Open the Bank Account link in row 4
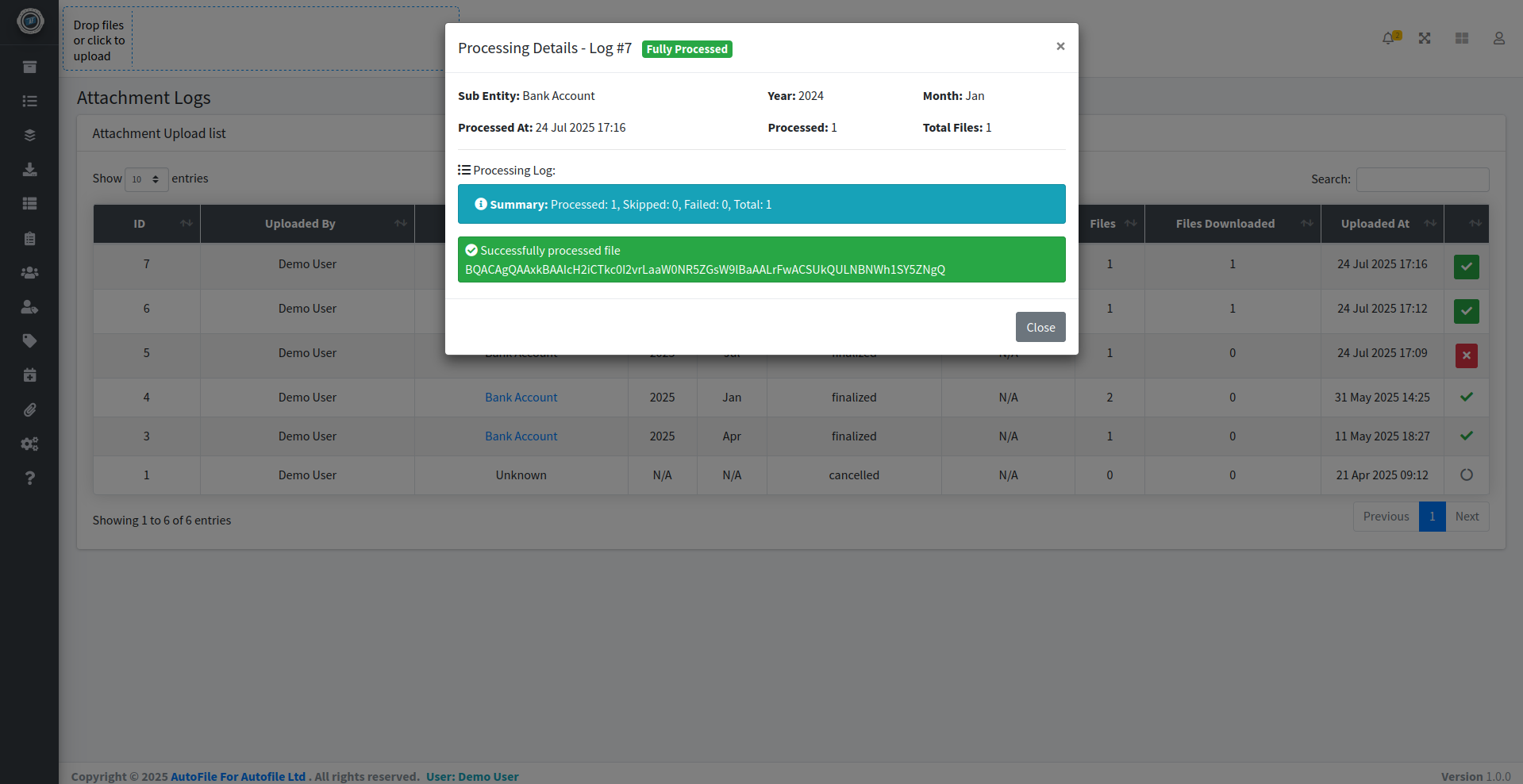The height and width of the screenshot is (784, 1523). tap(521, 397)
